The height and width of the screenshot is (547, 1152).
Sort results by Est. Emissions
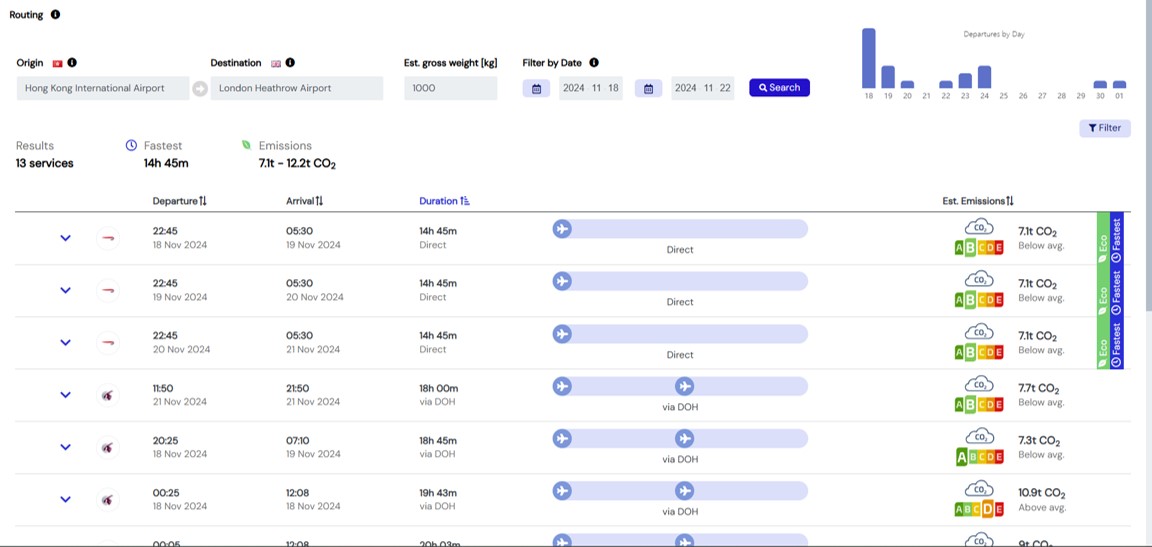click(978, 201)
